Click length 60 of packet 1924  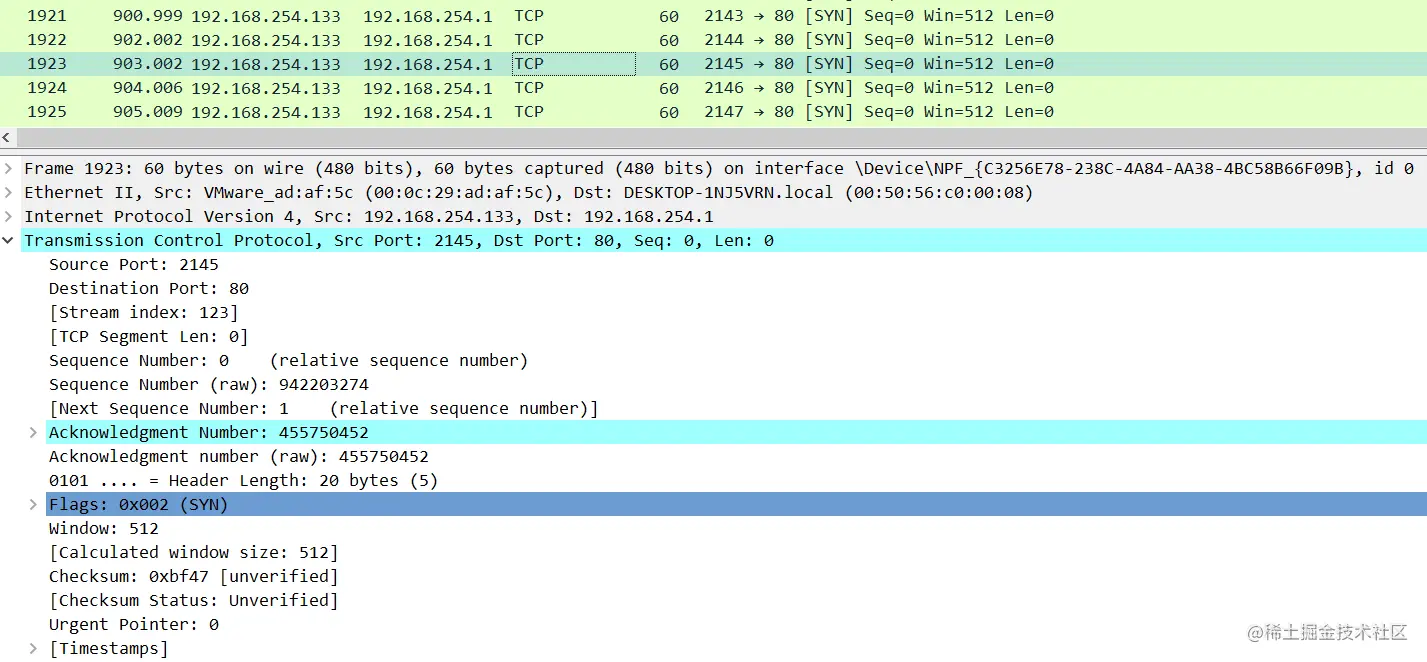point(669,88)
